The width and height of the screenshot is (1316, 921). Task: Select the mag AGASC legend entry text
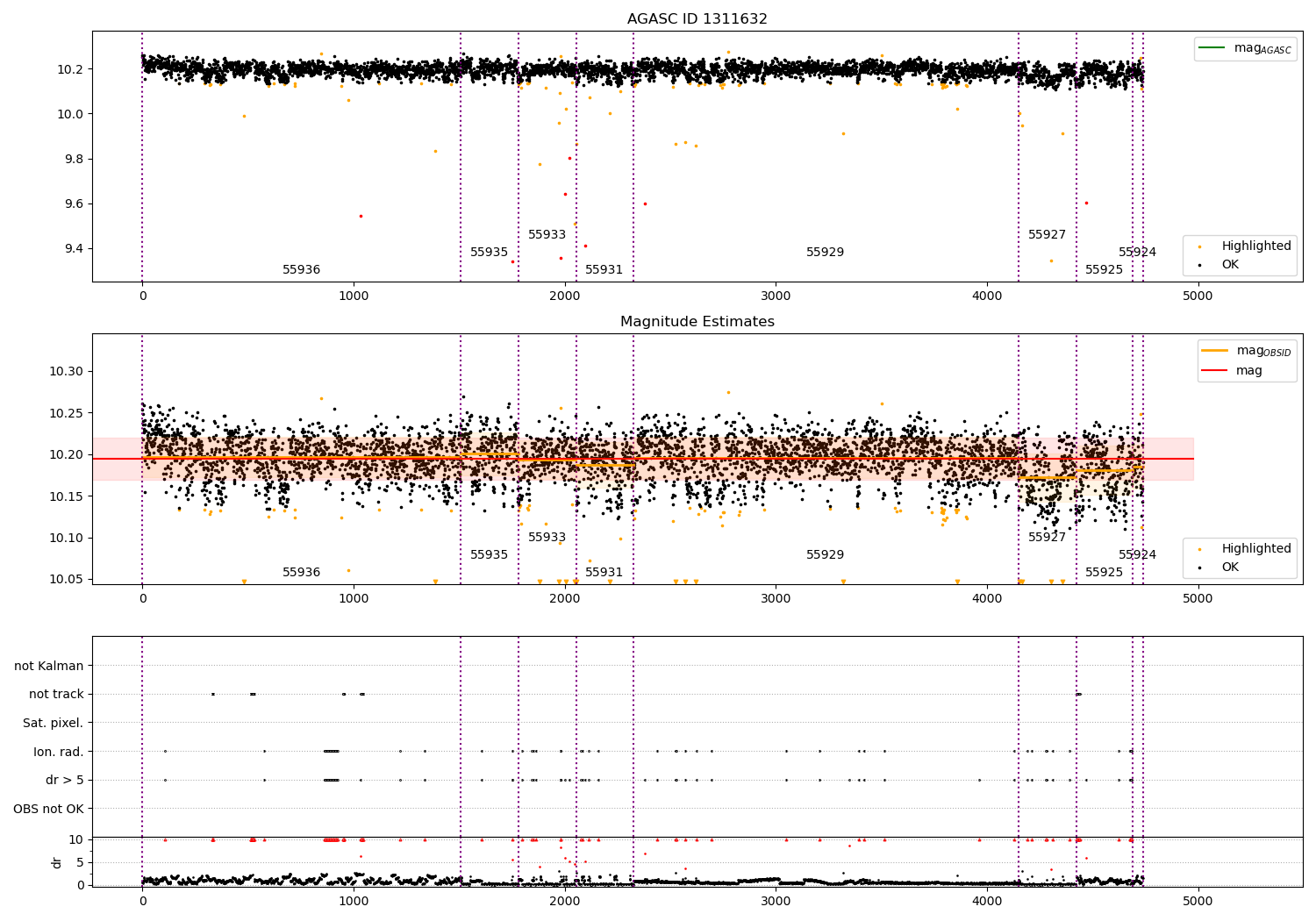point(1262,48)
